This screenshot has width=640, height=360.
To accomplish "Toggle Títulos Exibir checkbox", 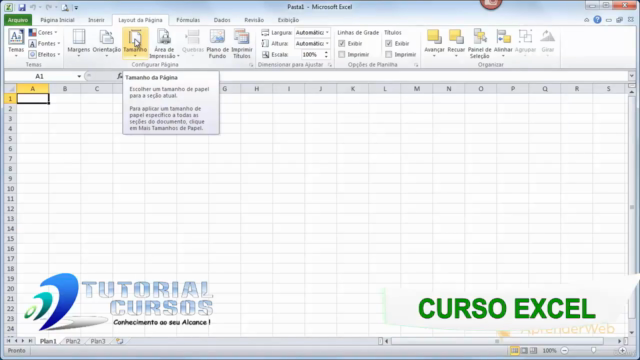I will coord(389,43).
